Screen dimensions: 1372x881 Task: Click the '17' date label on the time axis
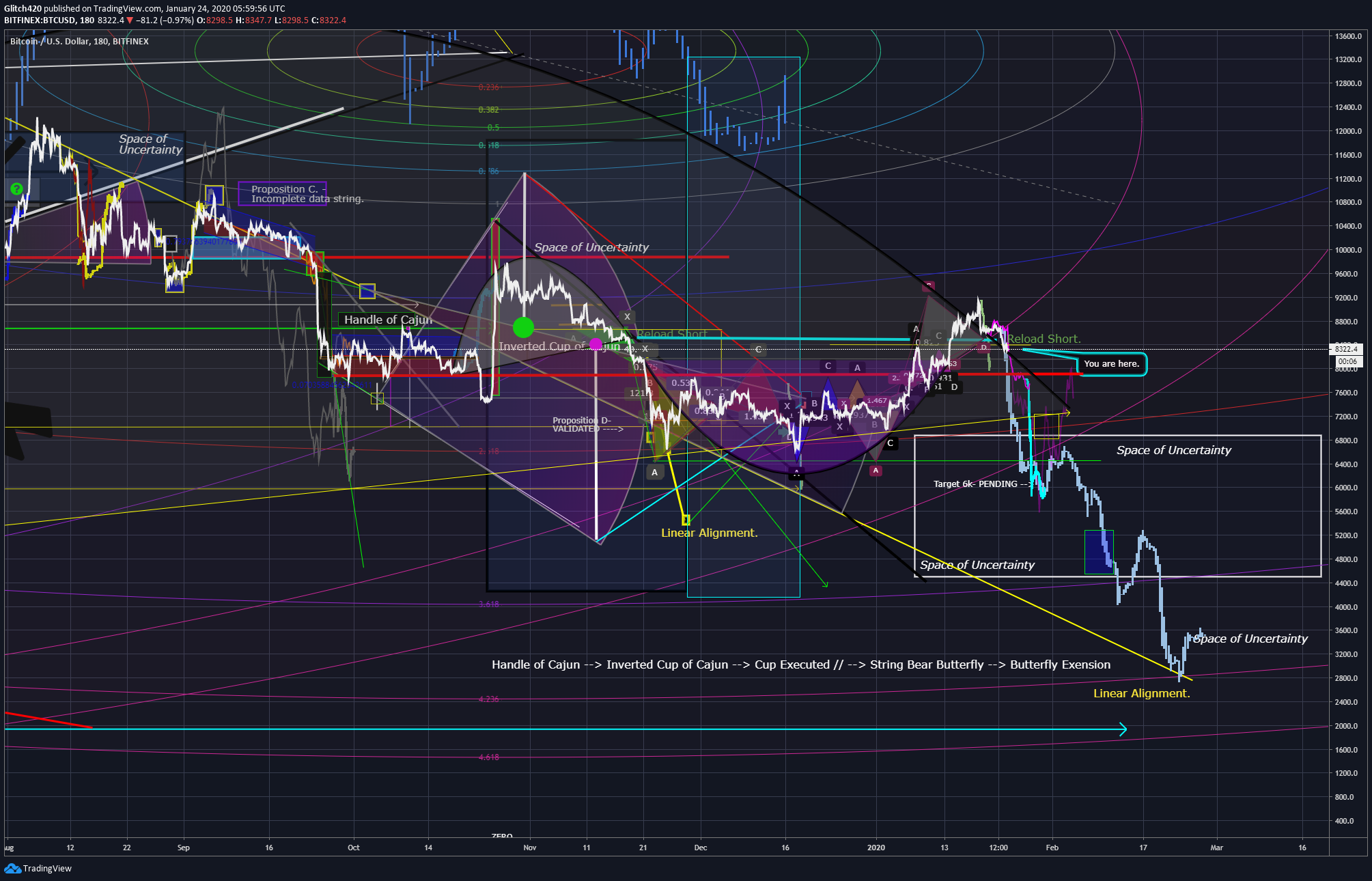[1143, 848]
